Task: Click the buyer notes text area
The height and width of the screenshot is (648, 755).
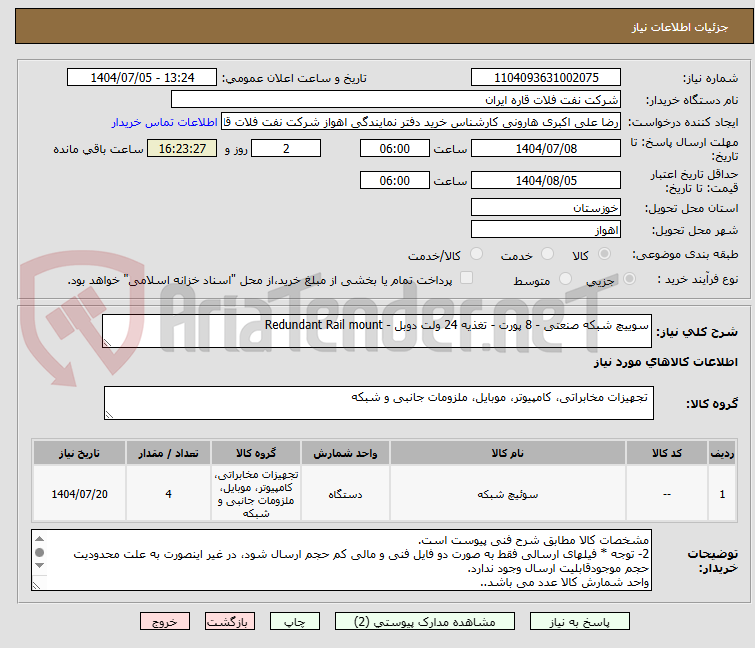Action: click(341, 560)
